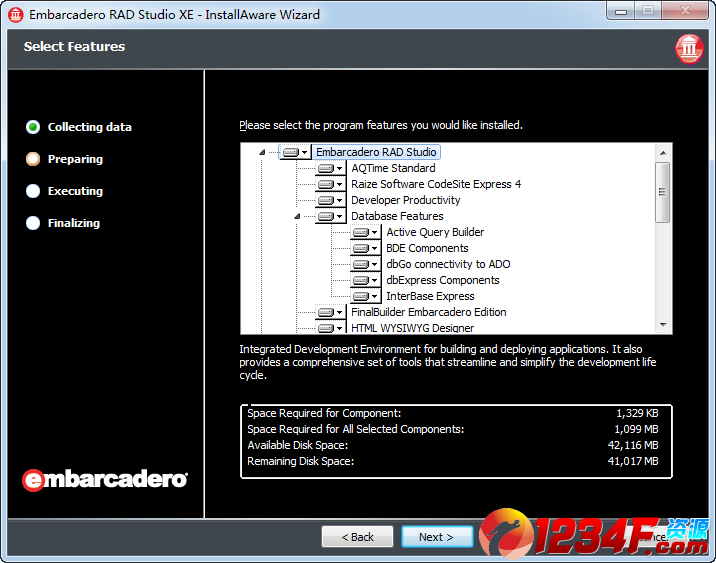
Task: Click feature icon next to Developer Productivity
Action: click(325, 200)
